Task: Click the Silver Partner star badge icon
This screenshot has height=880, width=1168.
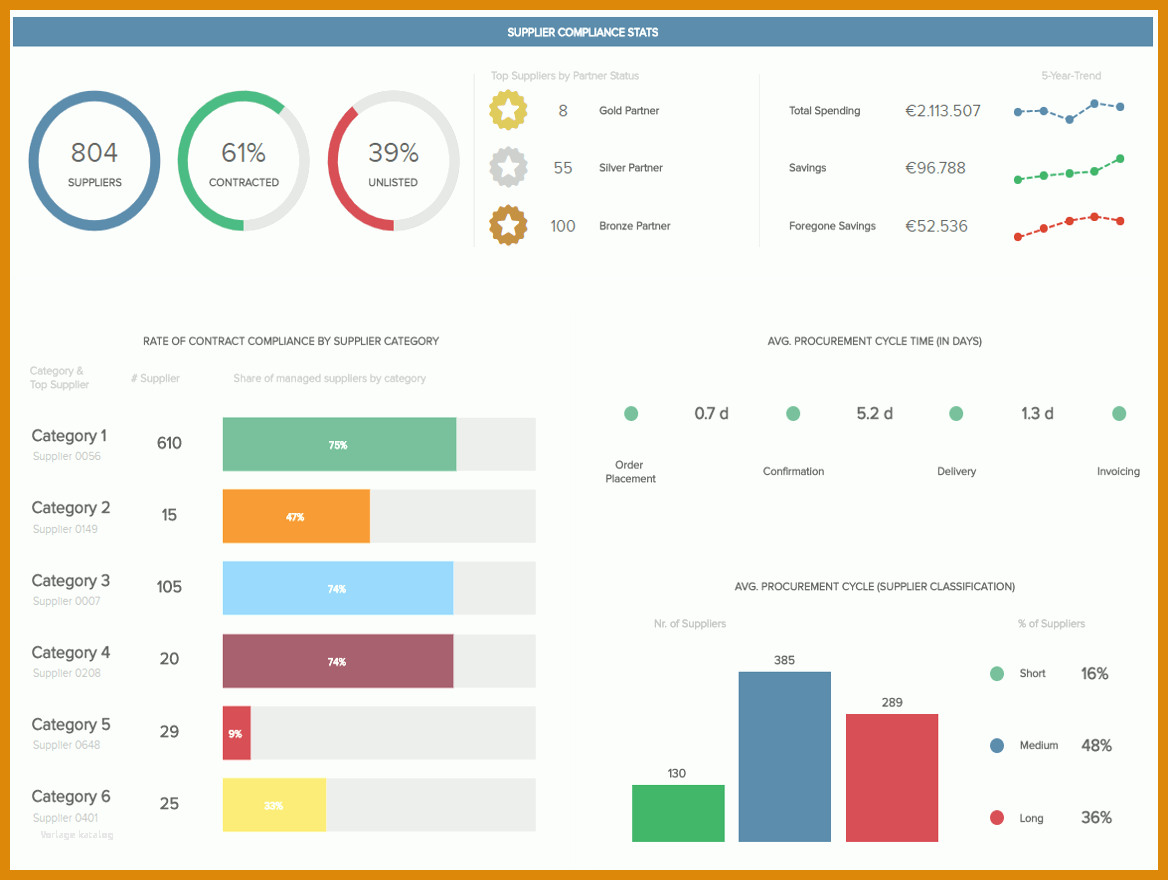Action: pos(508,168)
